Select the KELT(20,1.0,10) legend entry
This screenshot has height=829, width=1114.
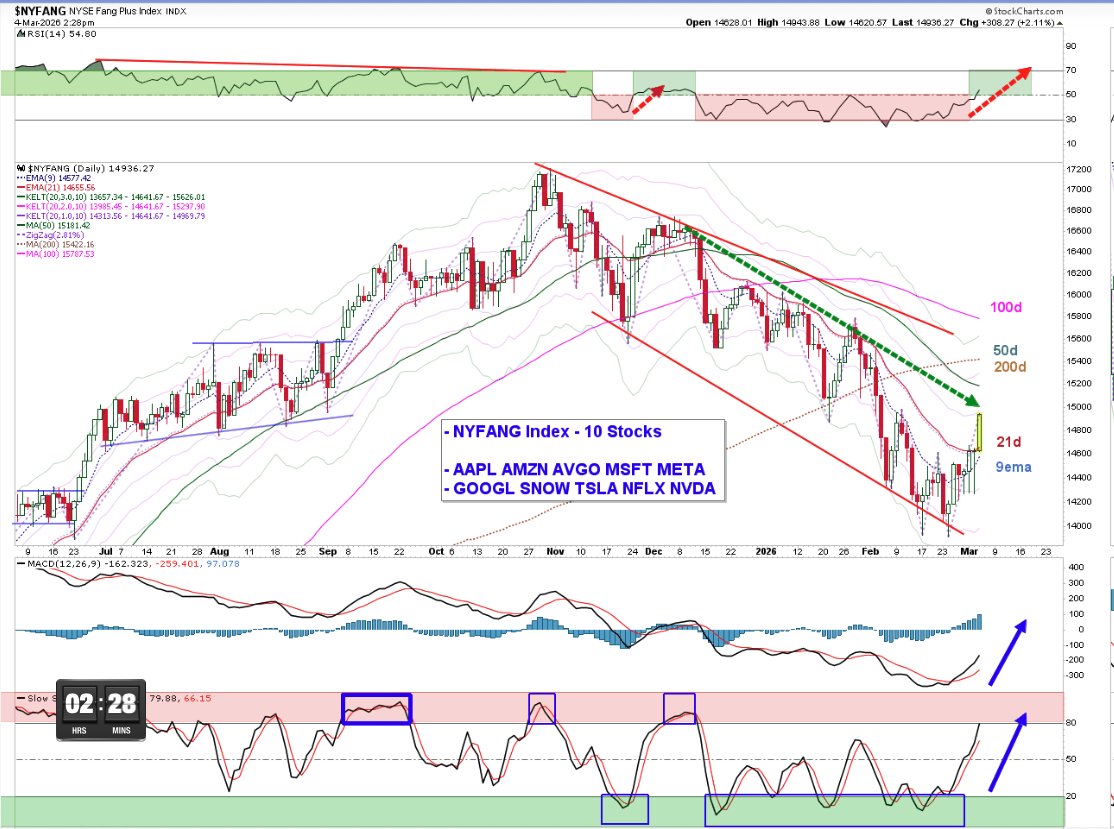click(x=111, y=216)
